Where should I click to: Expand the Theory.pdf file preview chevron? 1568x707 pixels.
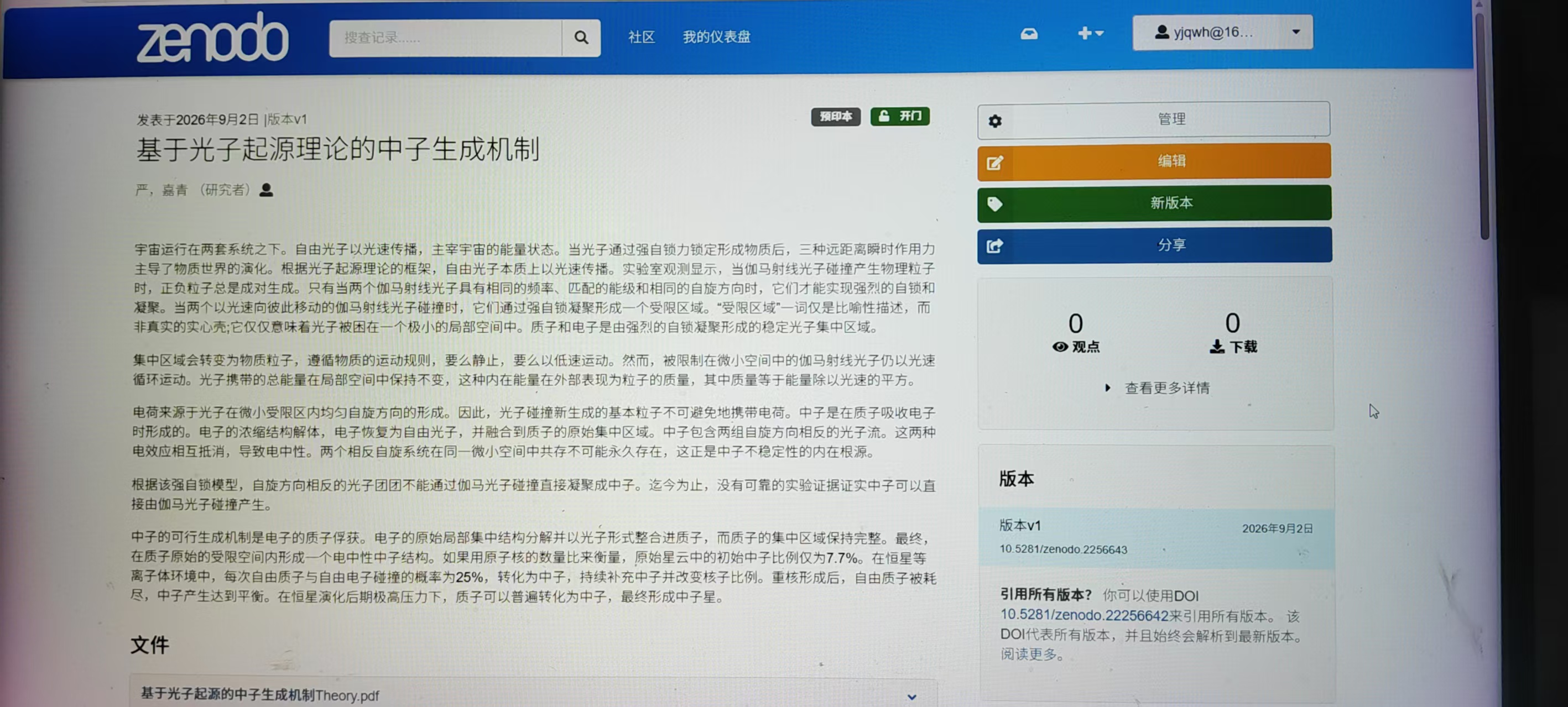pyautogui.click(x=911, y=696)
